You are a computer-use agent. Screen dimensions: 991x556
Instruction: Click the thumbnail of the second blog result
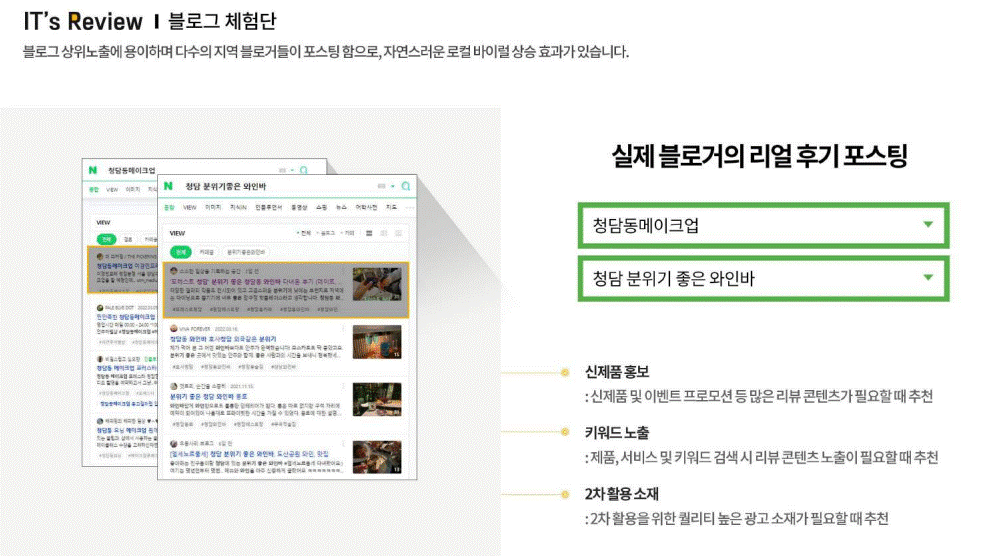coord(377,343)
